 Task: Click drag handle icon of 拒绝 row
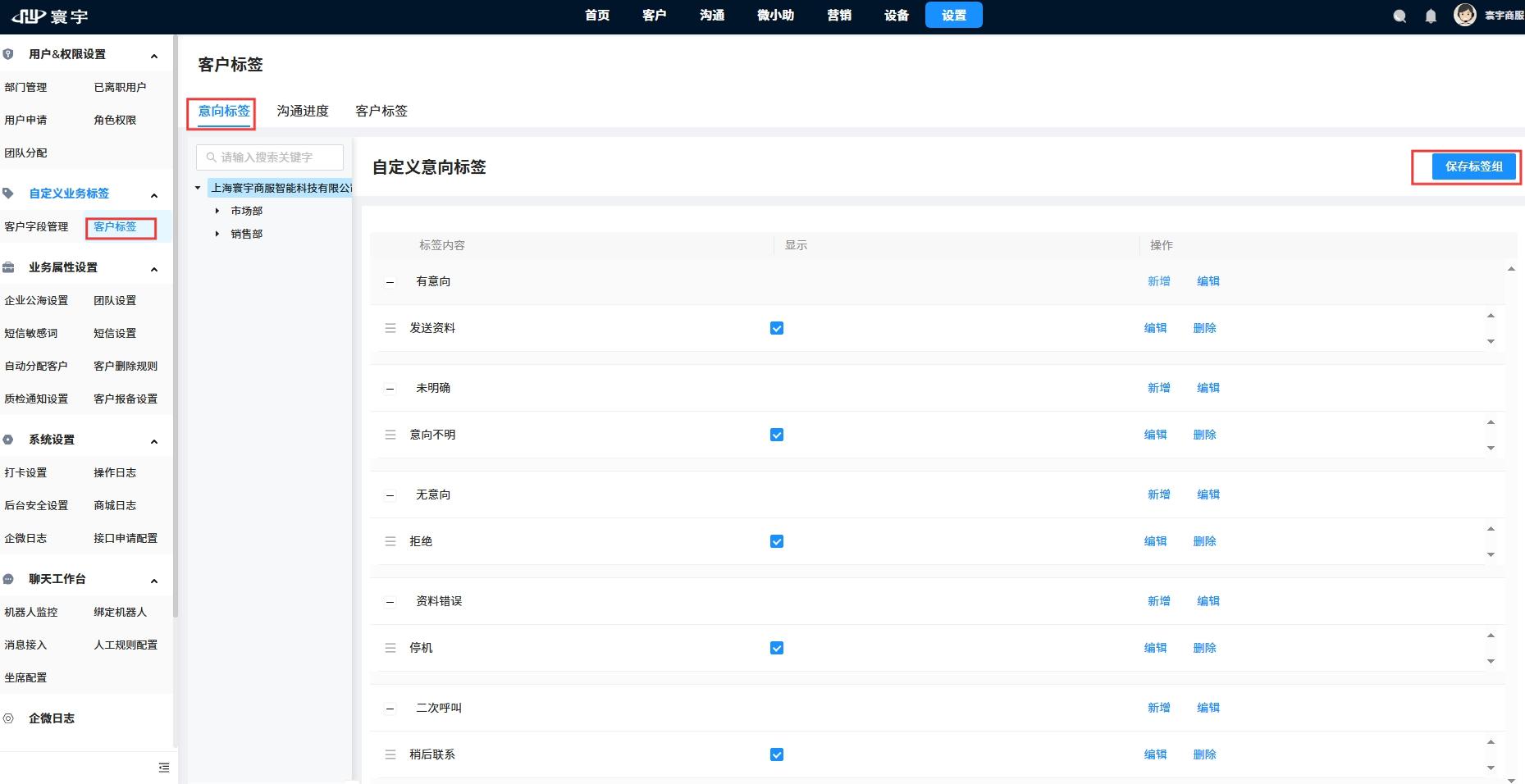(x=390, y=541)
